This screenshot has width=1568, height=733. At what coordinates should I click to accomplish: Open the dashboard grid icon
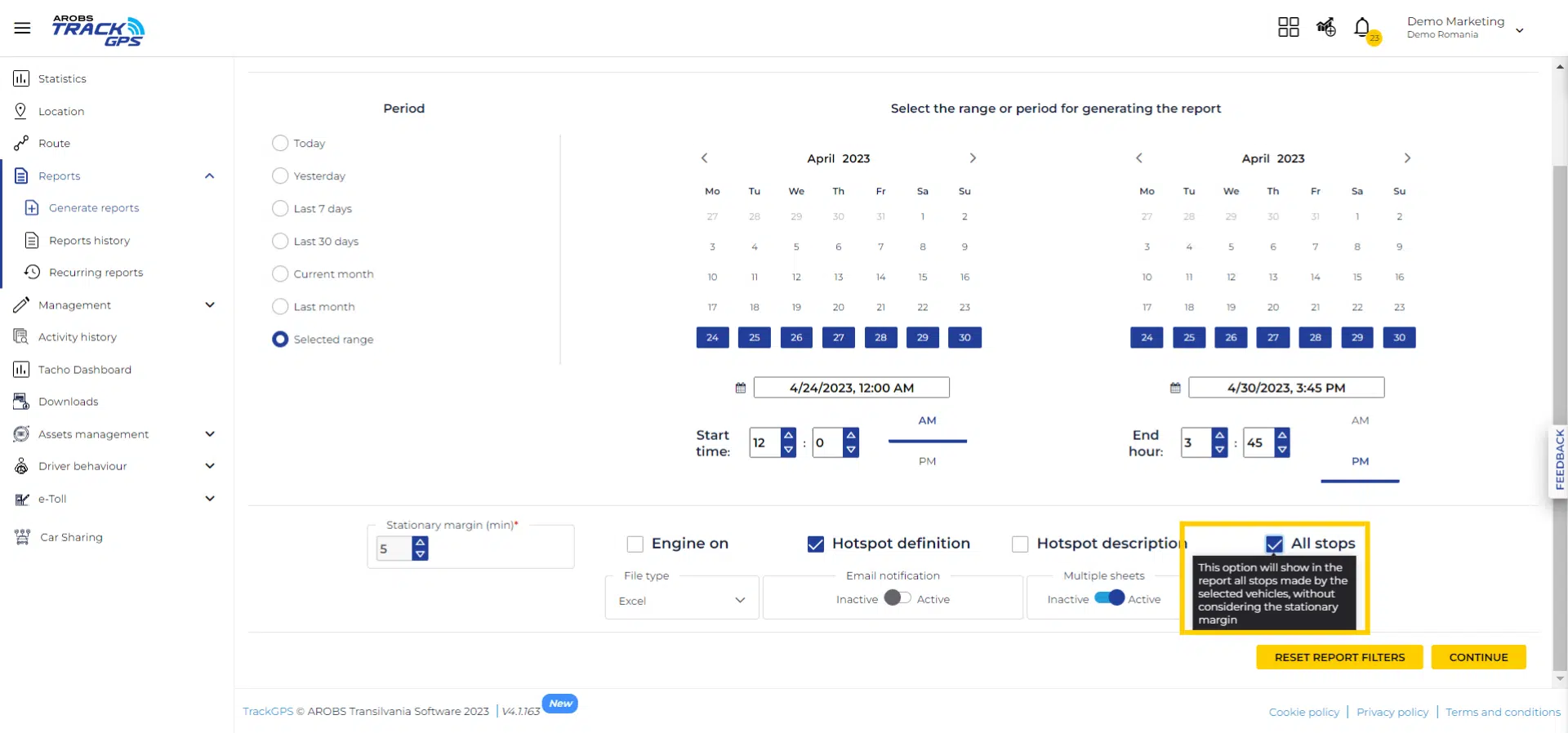[x=1288, y=28]
